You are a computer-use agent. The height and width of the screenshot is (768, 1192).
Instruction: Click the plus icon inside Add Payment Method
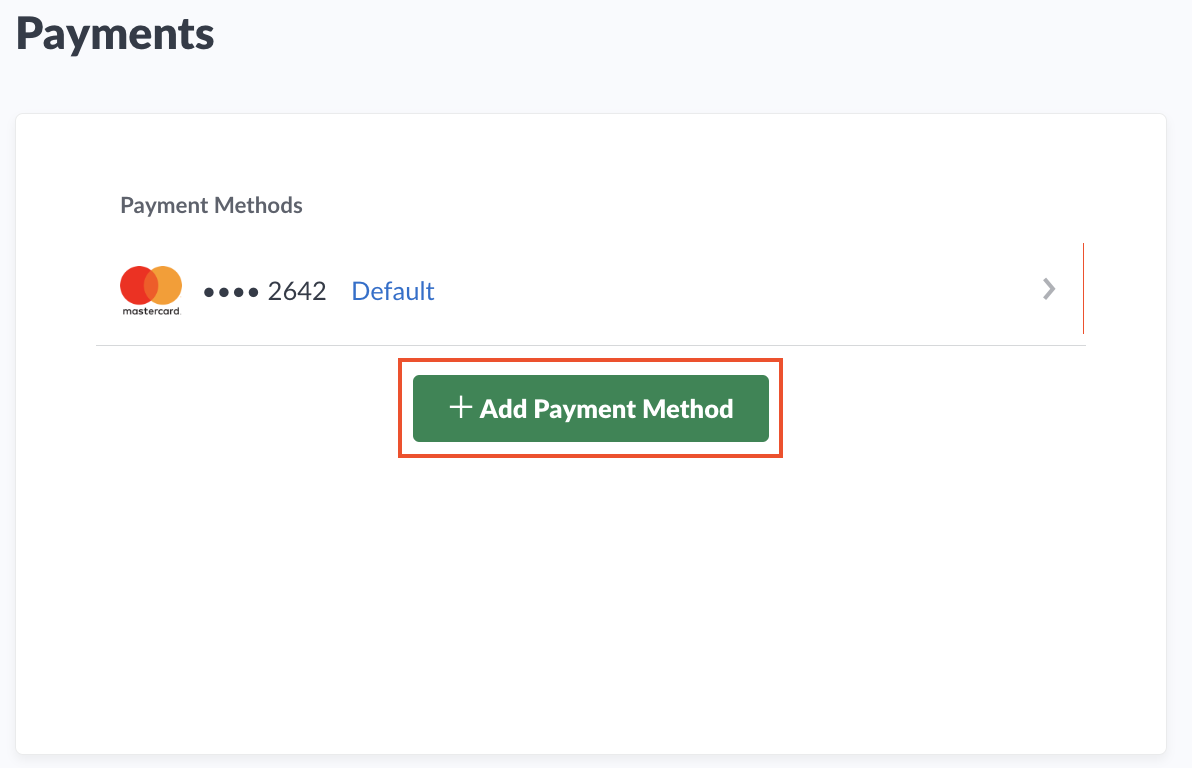click(x=460, y=407)
